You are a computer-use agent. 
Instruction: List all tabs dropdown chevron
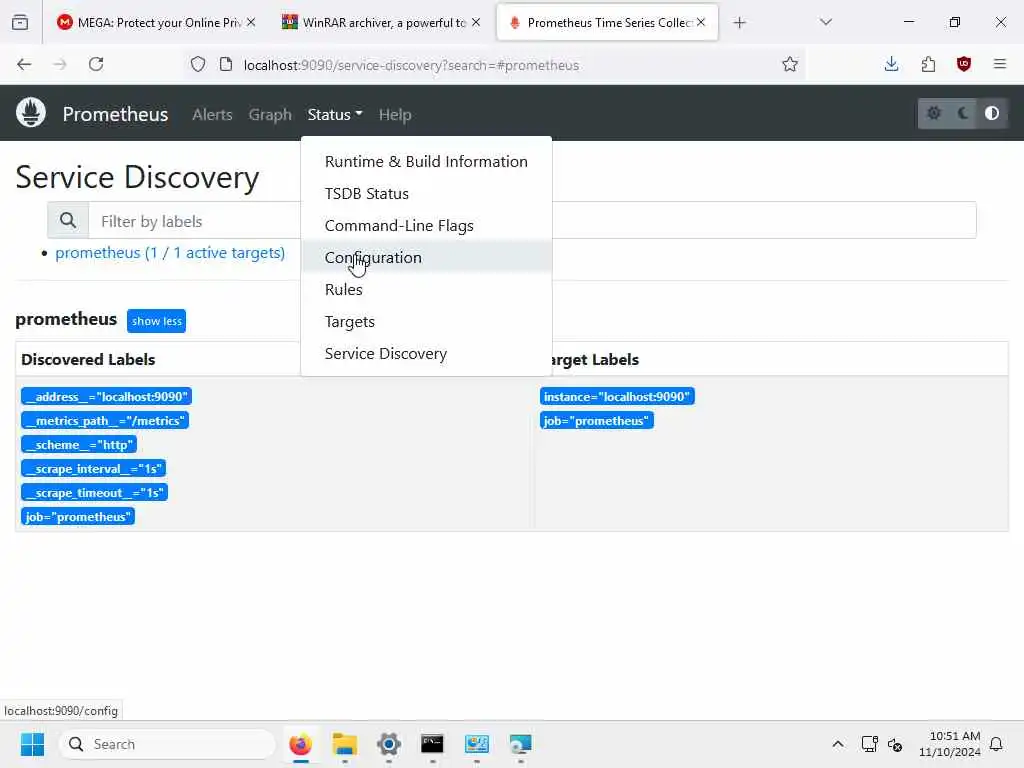(825, 22)
